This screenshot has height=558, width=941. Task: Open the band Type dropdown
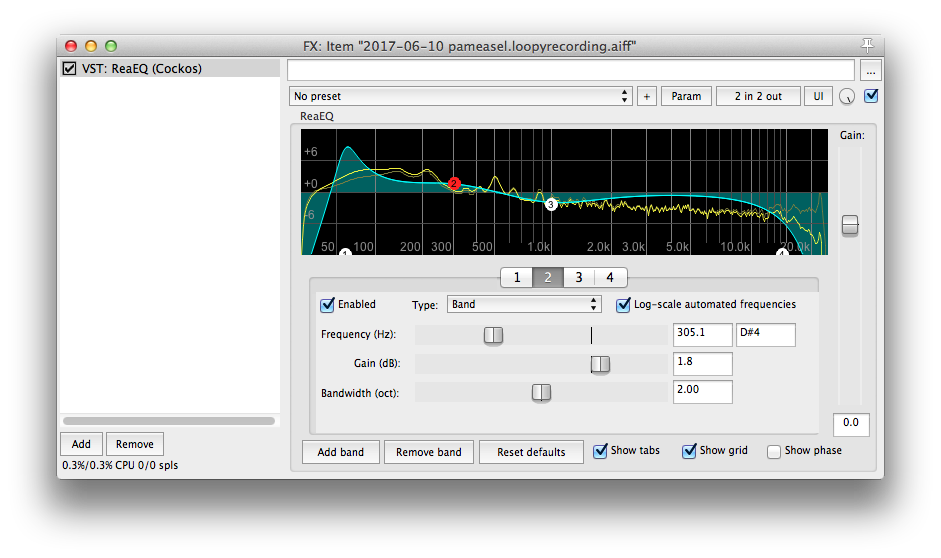(523, 305)
